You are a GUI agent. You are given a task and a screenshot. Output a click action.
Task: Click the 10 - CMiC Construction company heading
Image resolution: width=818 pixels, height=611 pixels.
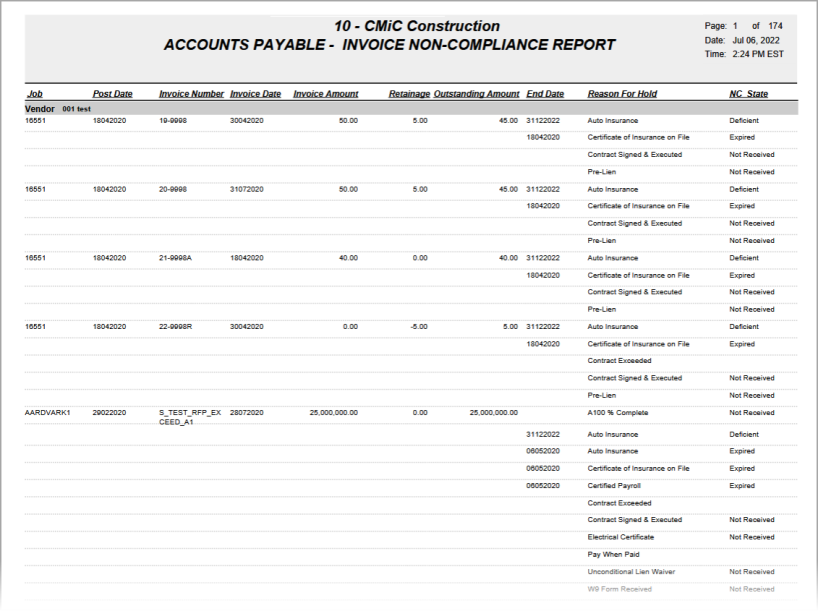[x=417, y=26]
